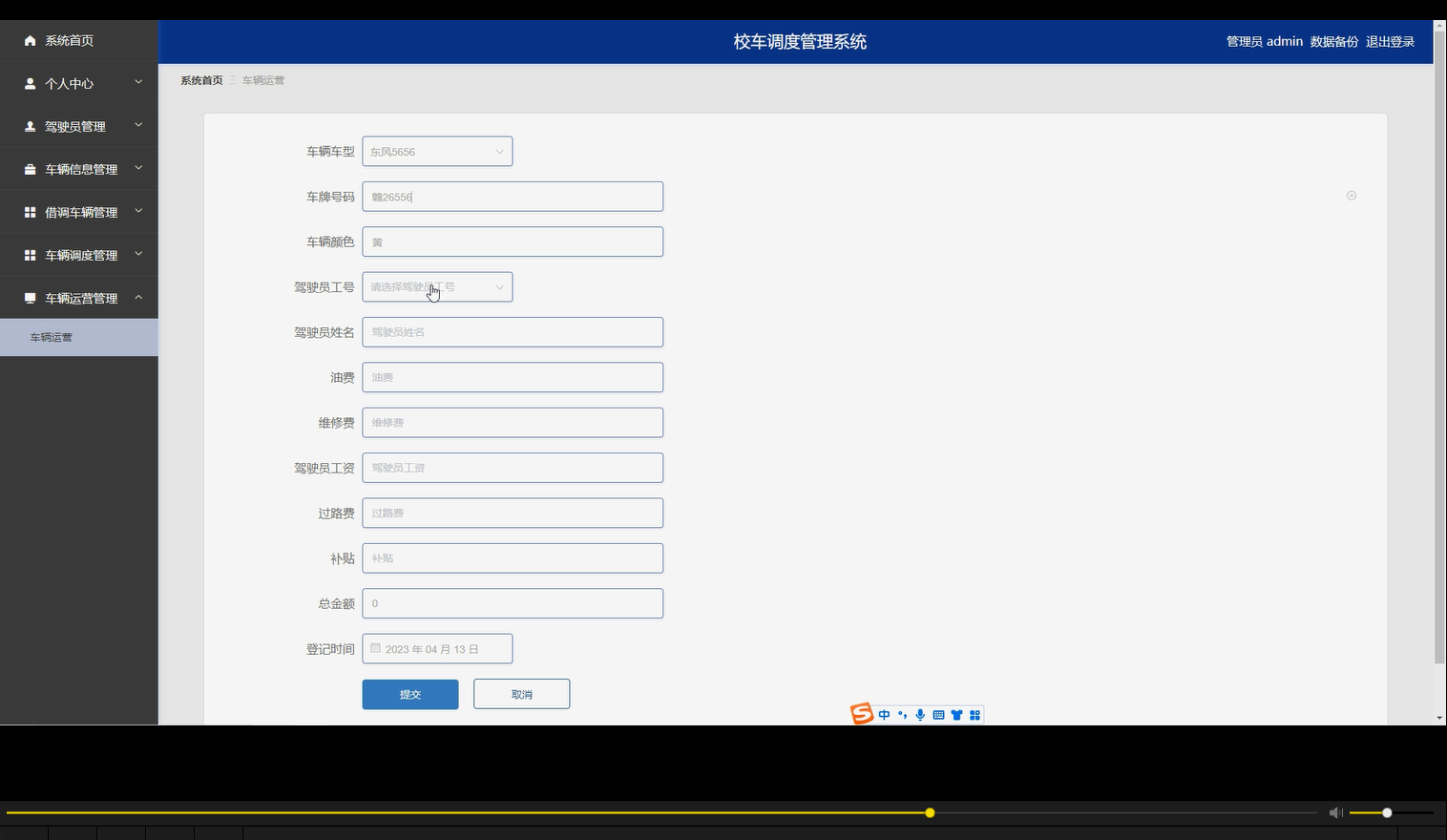Open the 车辆车型 dropdown showing 东风5656
The image size is (1447, 840).
tap(437, 151)
